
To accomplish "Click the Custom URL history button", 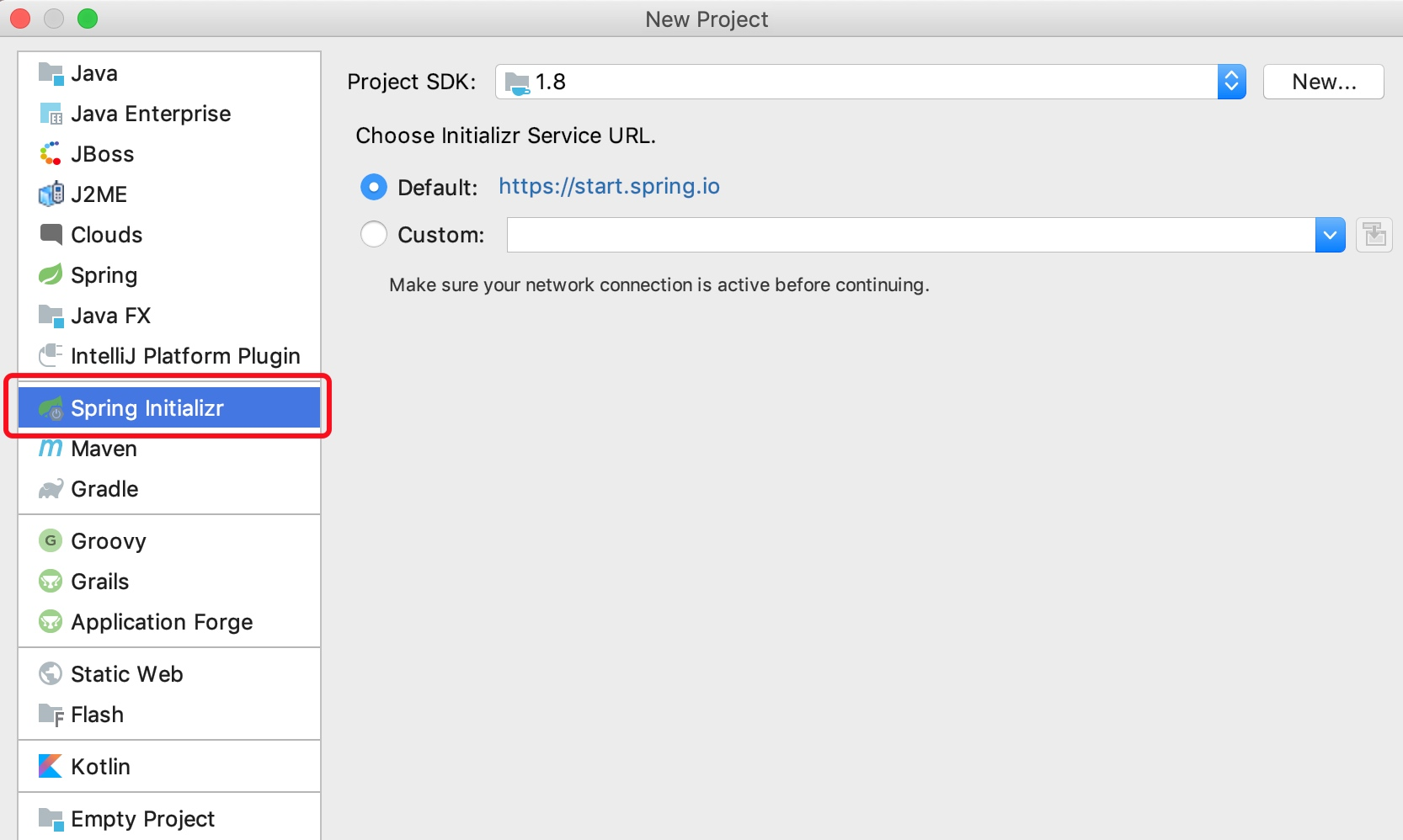I will (x=1374, y=235).
